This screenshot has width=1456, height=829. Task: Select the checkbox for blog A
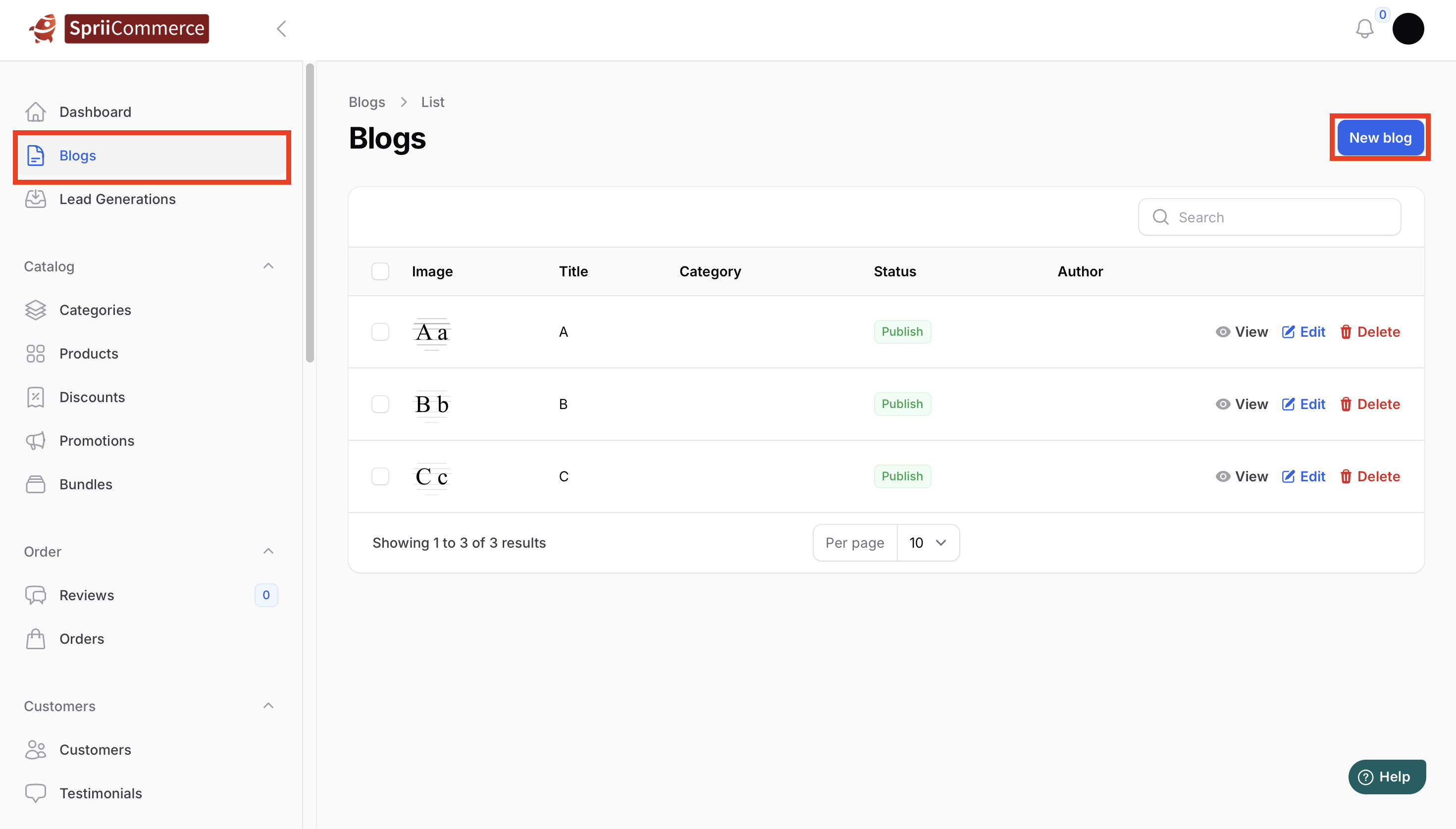pyautogui.click(x=380, y=332)
